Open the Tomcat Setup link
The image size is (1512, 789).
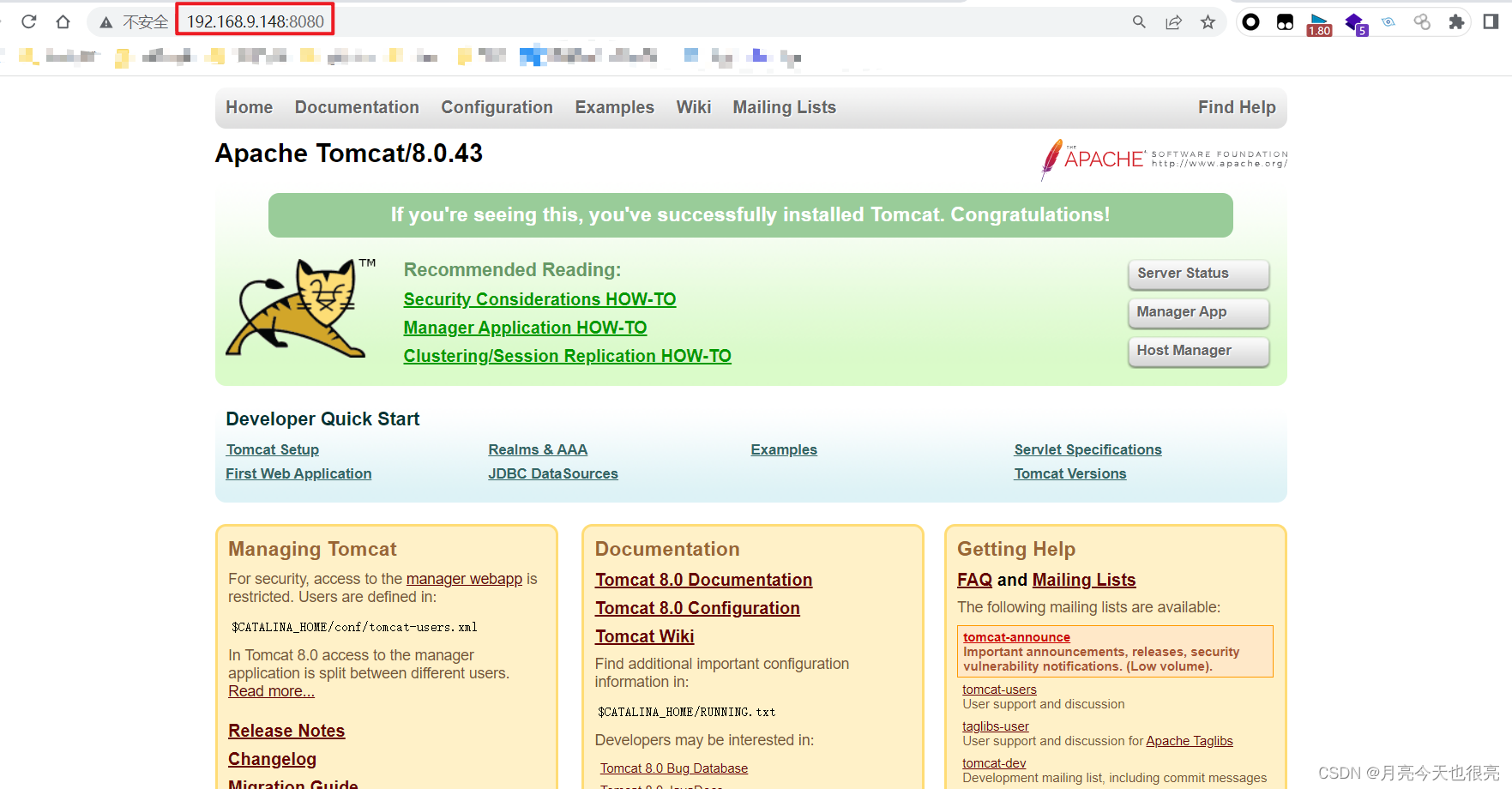pyautogui.click(x=272, y=449)
